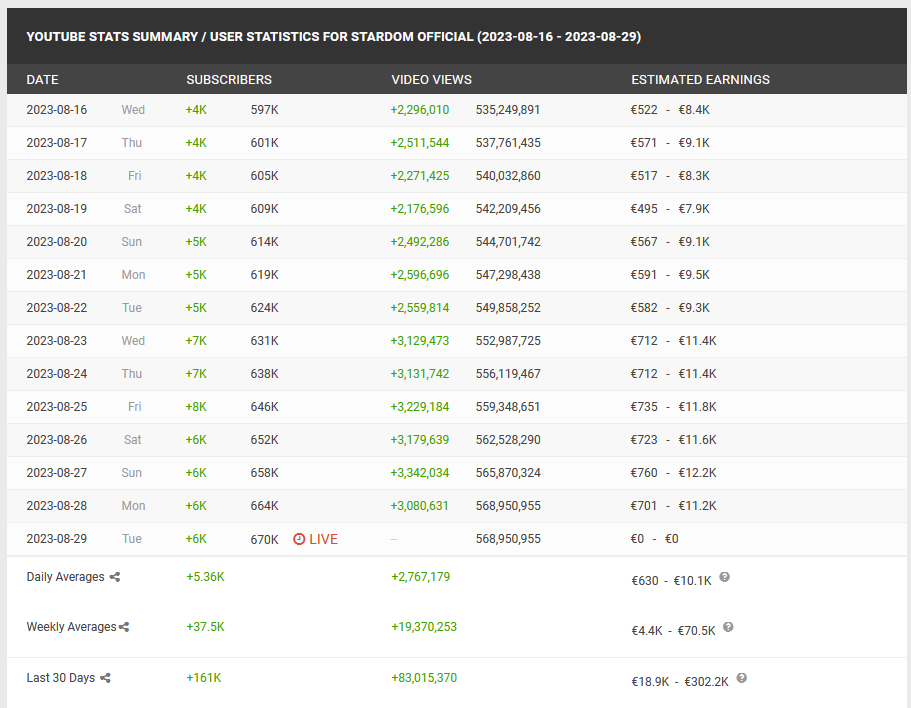Select the 2023-08-22 date cell

point(56,308)
